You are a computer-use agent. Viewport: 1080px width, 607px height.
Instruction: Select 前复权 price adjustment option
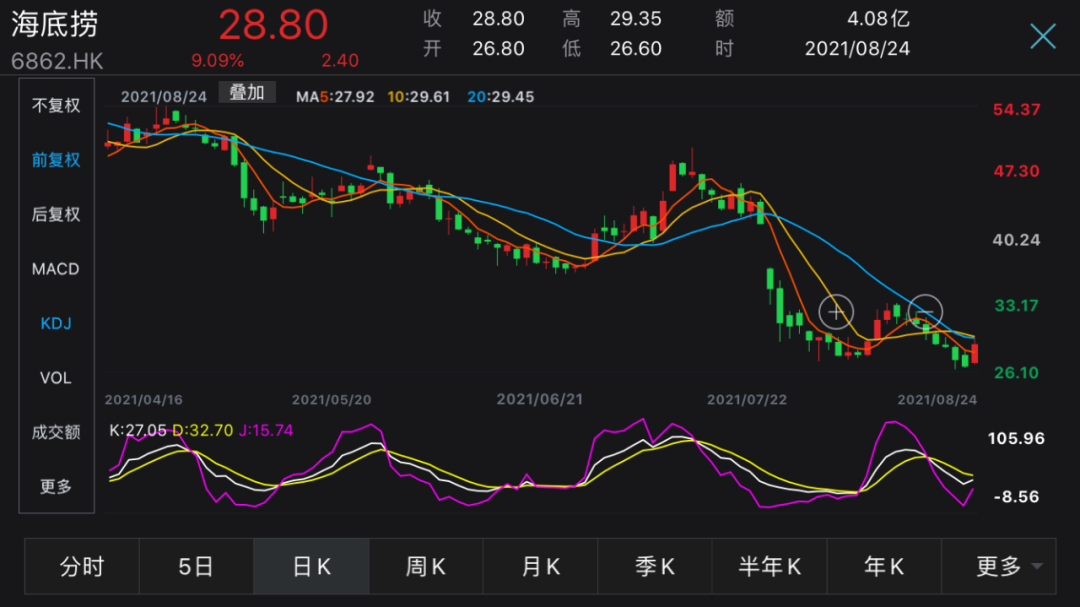56,160
